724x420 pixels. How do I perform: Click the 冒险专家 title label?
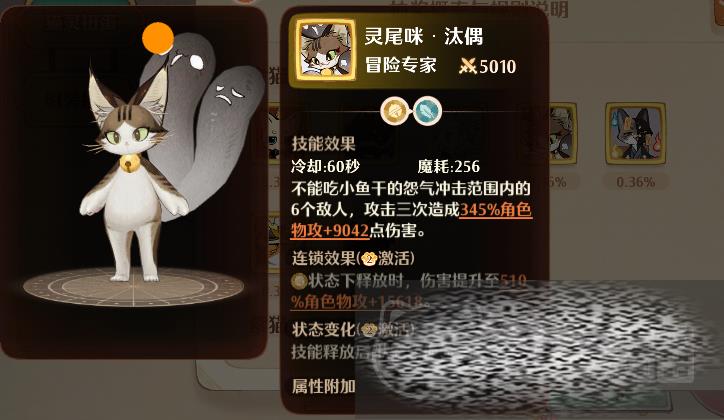click(400, 66)
